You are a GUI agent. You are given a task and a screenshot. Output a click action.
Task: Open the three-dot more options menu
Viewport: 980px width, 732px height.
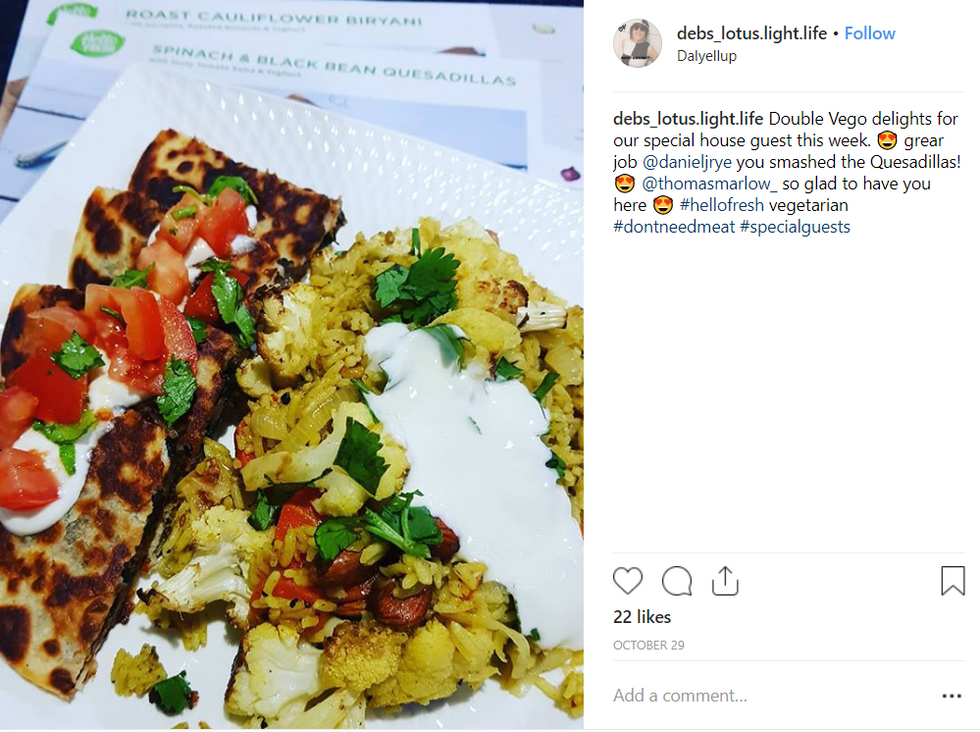(951, 696)
